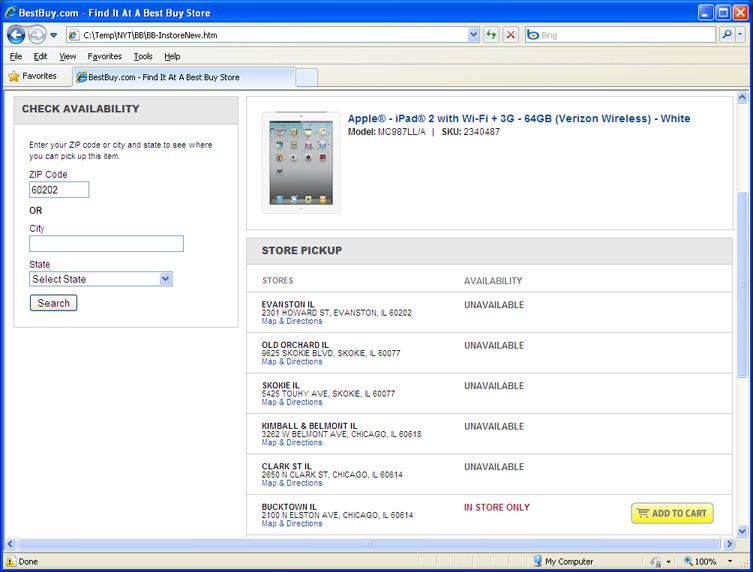Click the vertical scrollbar up arrow

(742, 97)
